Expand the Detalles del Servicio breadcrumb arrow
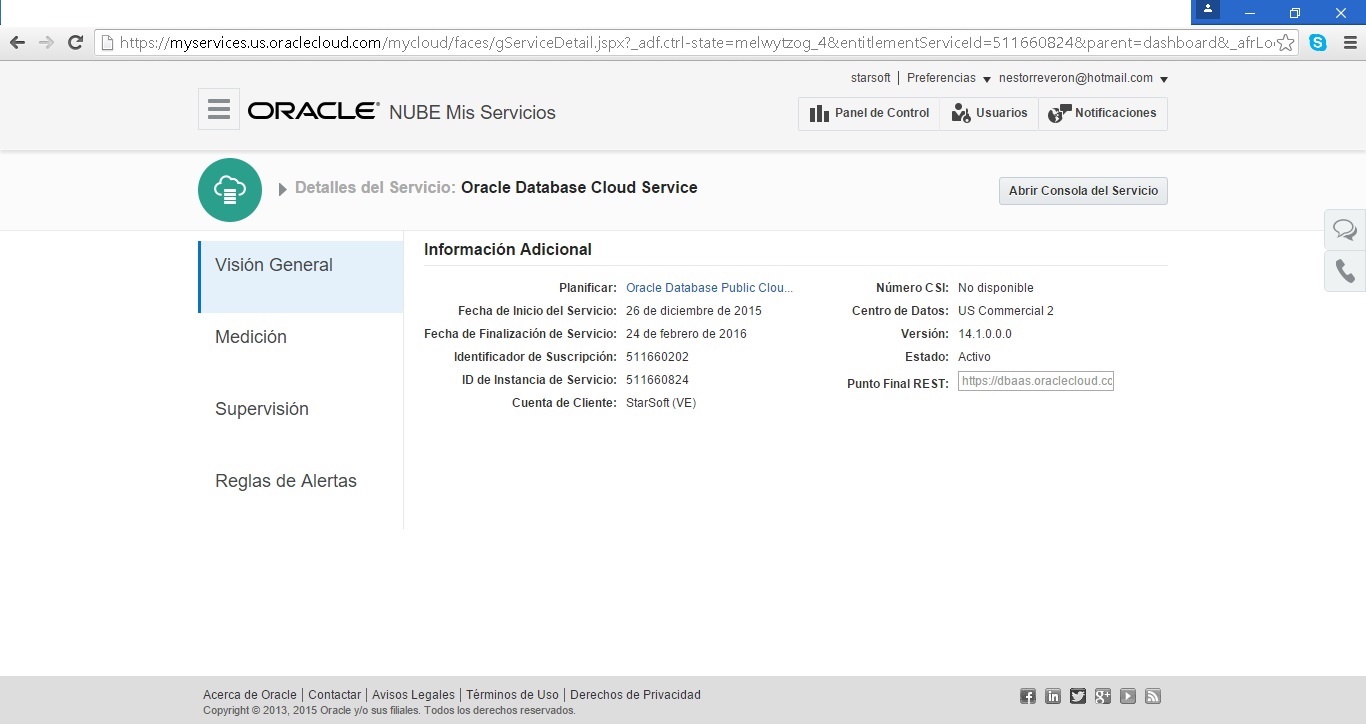The width and height of the screenshot is (1366, 728). [283, 189]
